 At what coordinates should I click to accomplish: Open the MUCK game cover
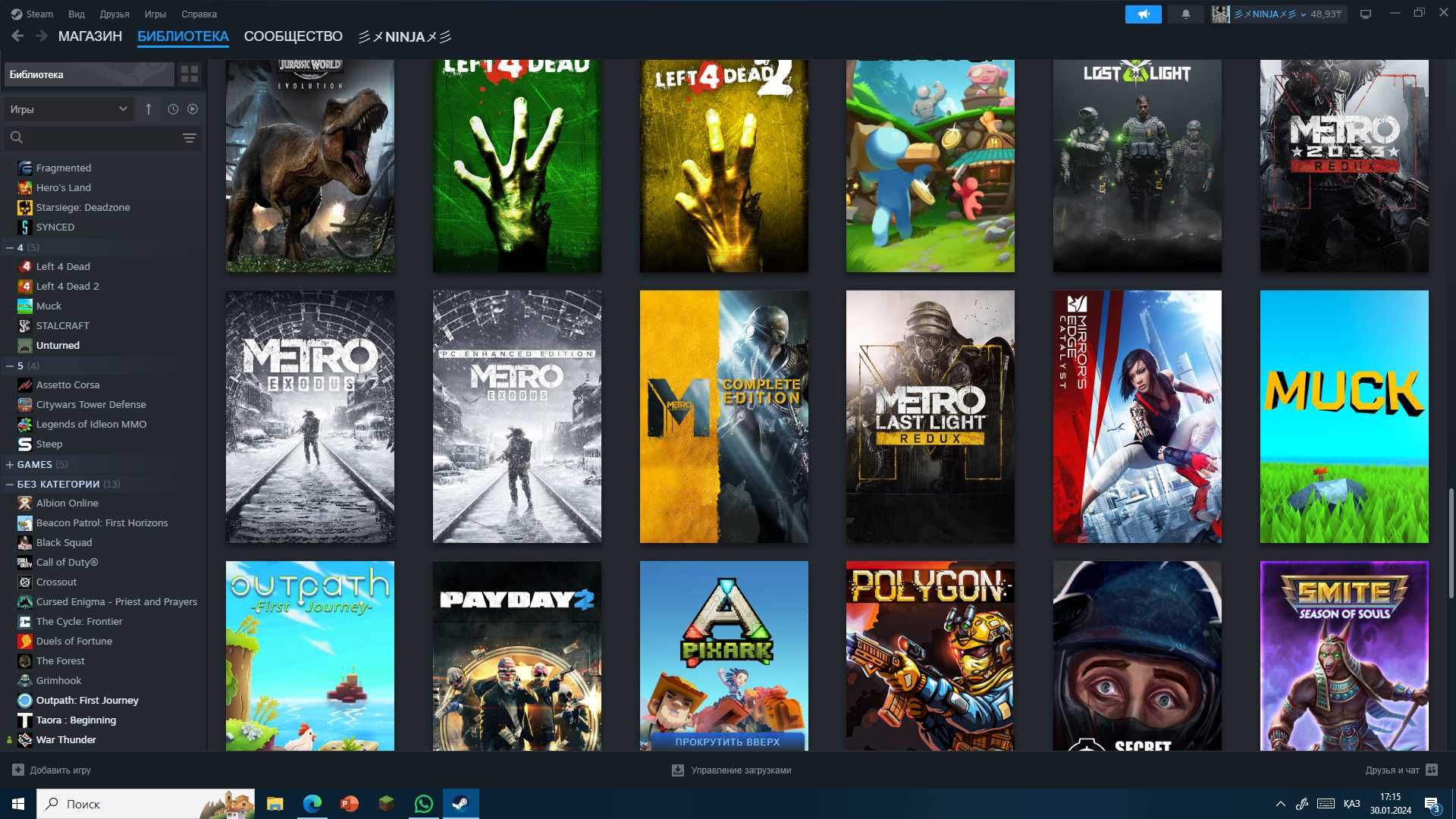(x=1345, y=416)
